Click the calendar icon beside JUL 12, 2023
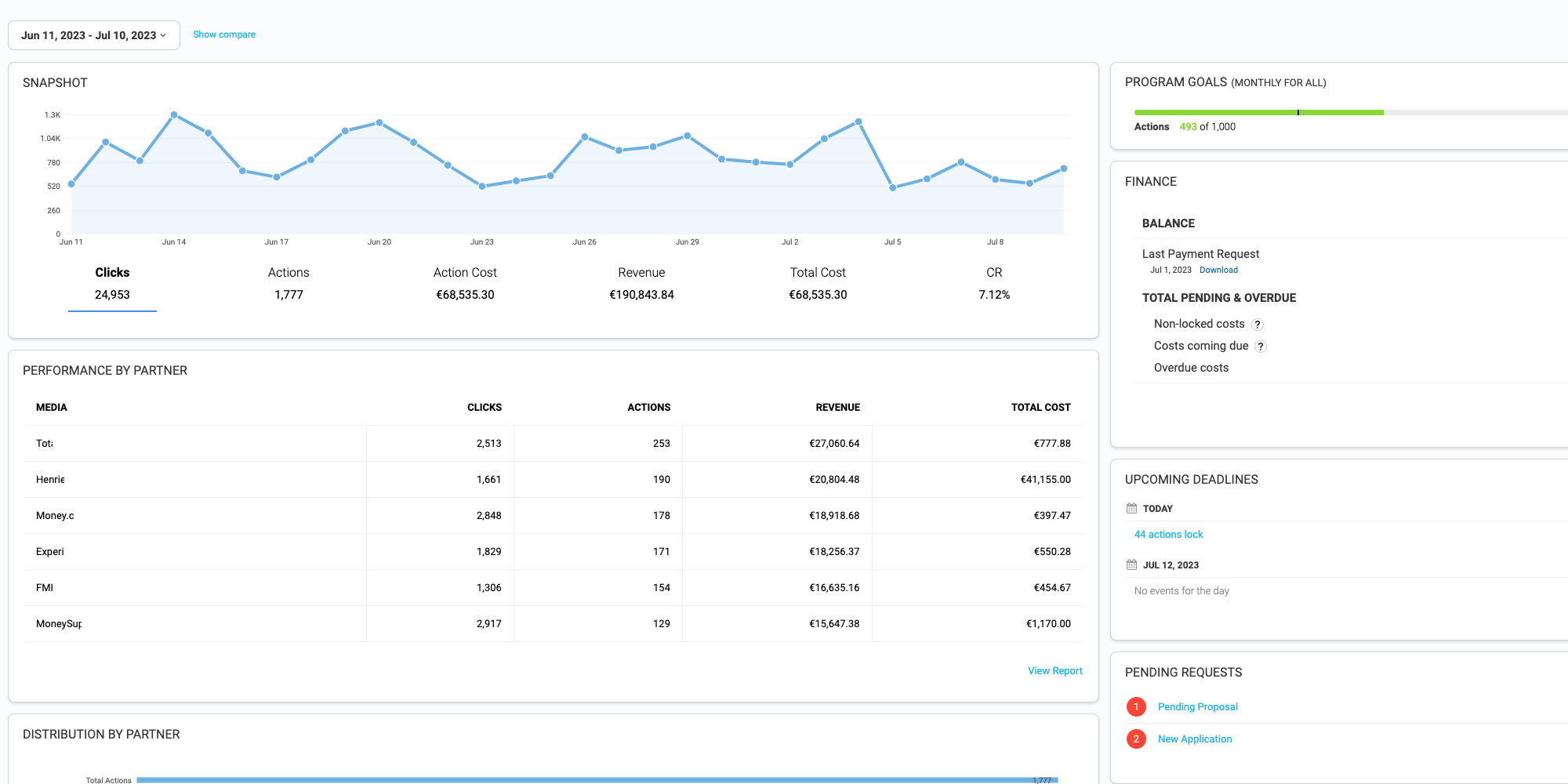The image size is (1568, 784). (x=1131, y=564)
